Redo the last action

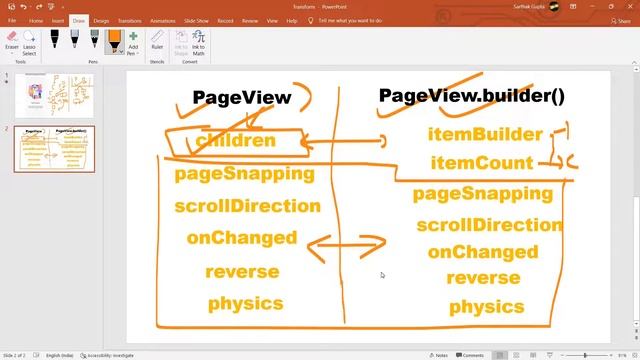[39, 7]
